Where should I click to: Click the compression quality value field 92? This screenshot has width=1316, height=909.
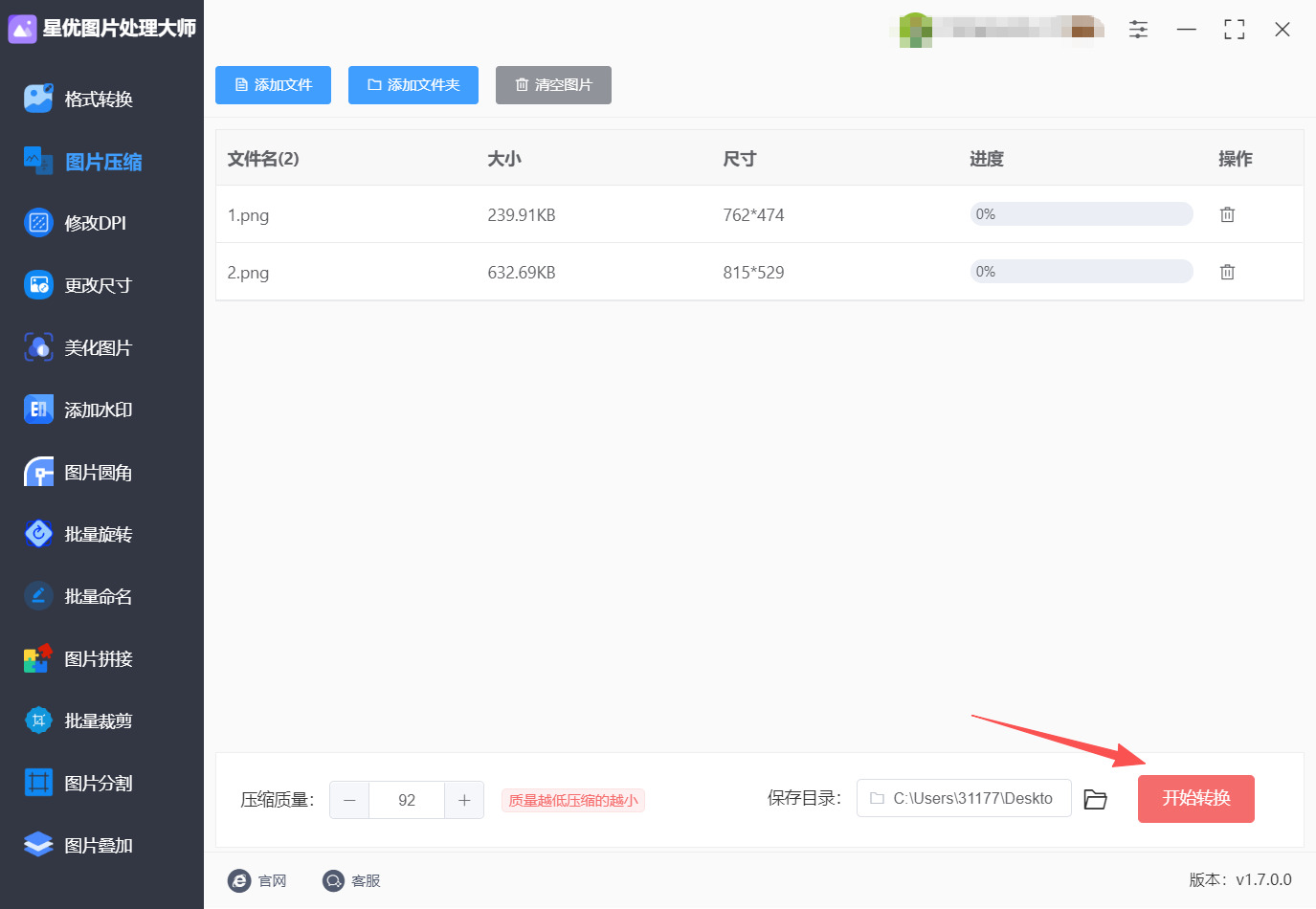coord(407,800)
